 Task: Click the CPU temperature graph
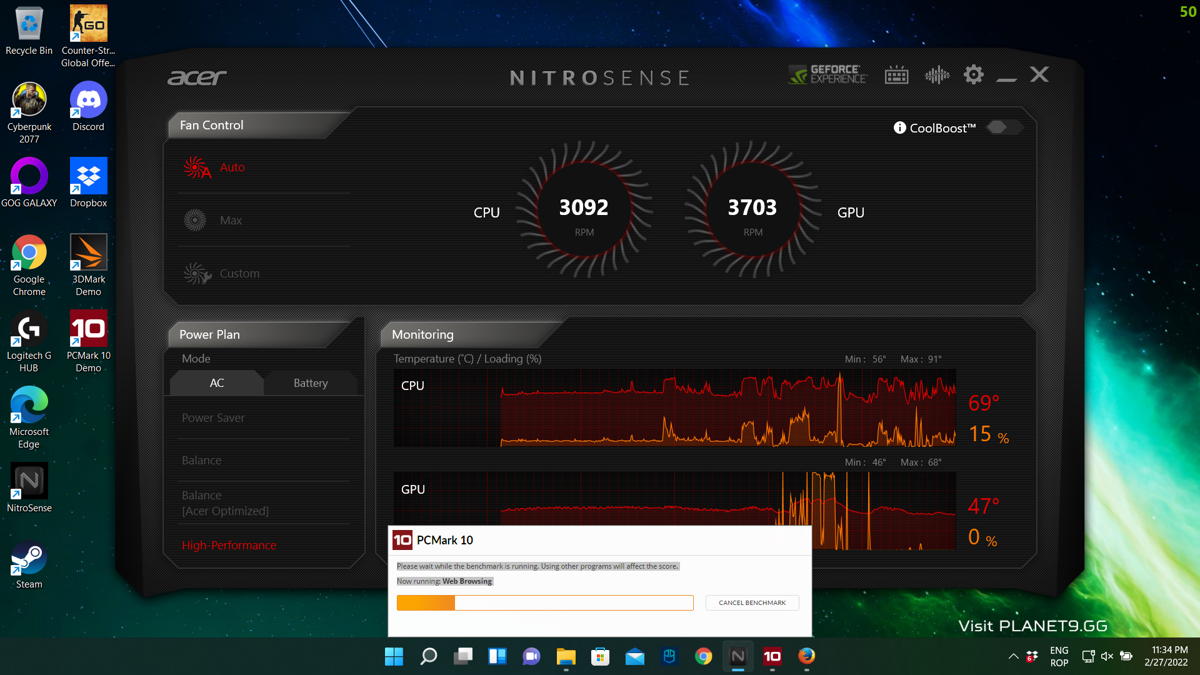675,408
